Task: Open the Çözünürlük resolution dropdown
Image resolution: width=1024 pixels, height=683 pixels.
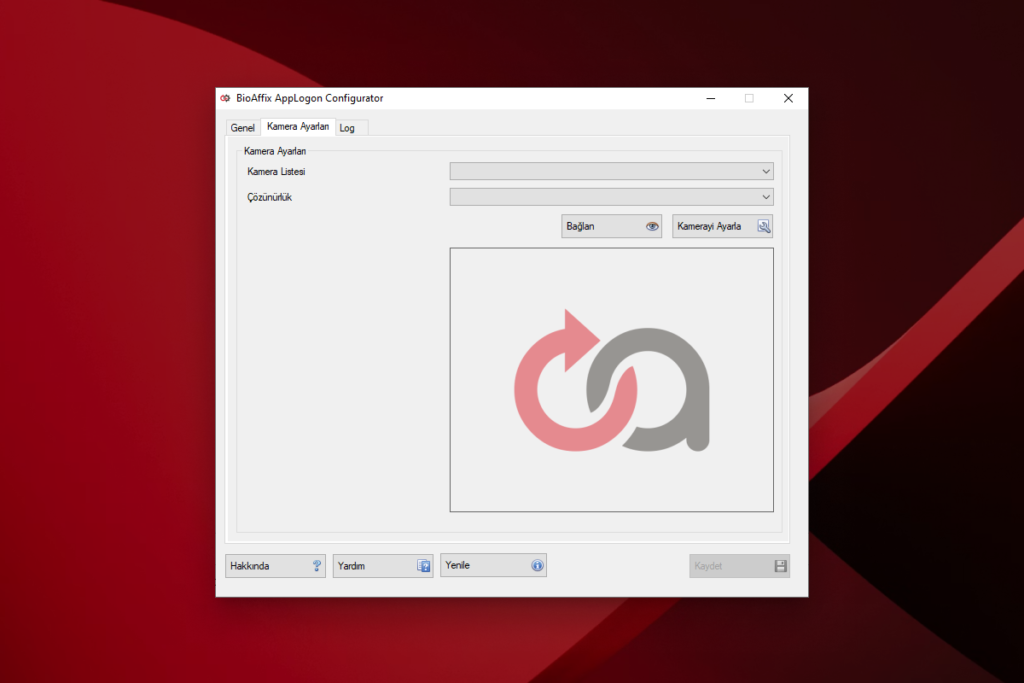Action: pos(611,197)
